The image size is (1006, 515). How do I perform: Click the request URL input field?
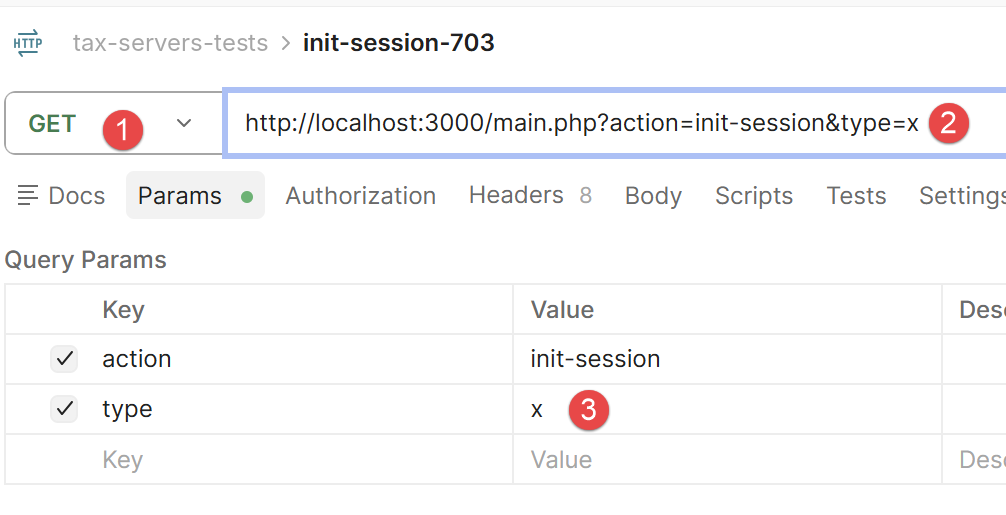(615, 123)
